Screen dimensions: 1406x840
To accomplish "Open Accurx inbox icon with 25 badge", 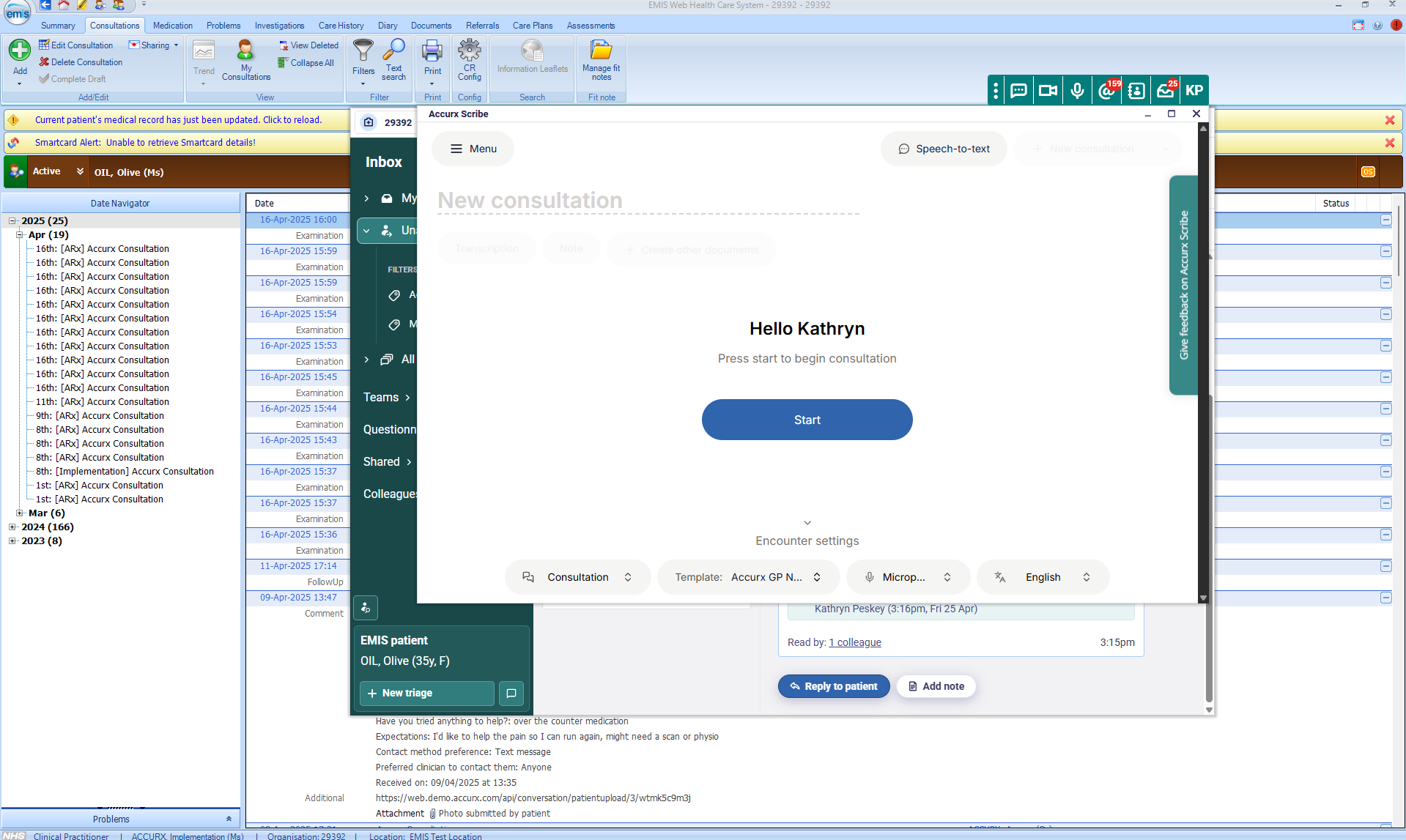I will [1166, 91].
